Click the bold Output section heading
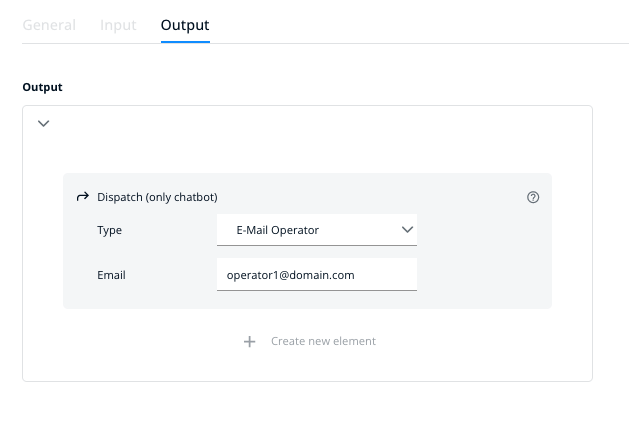The height and width of the screenshot is (426, 629). tap(42, 87)
